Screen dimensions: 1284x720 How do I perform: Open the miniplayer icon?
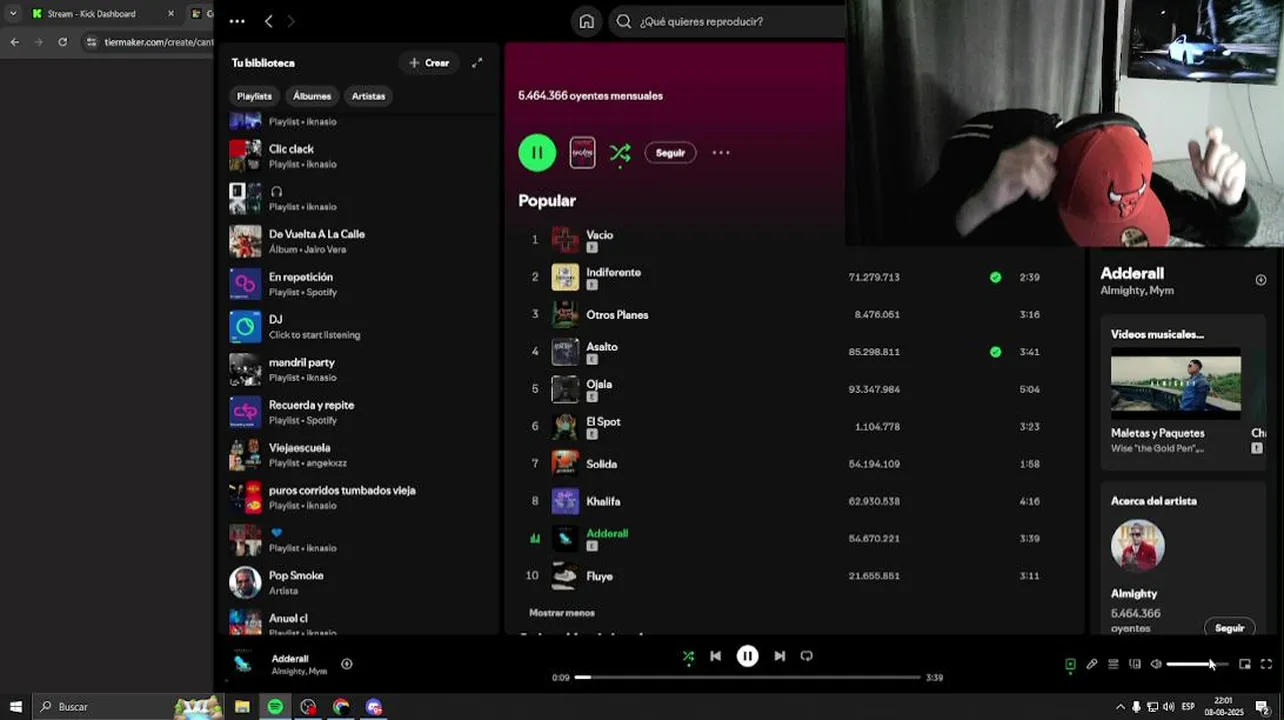[1245, 664]
